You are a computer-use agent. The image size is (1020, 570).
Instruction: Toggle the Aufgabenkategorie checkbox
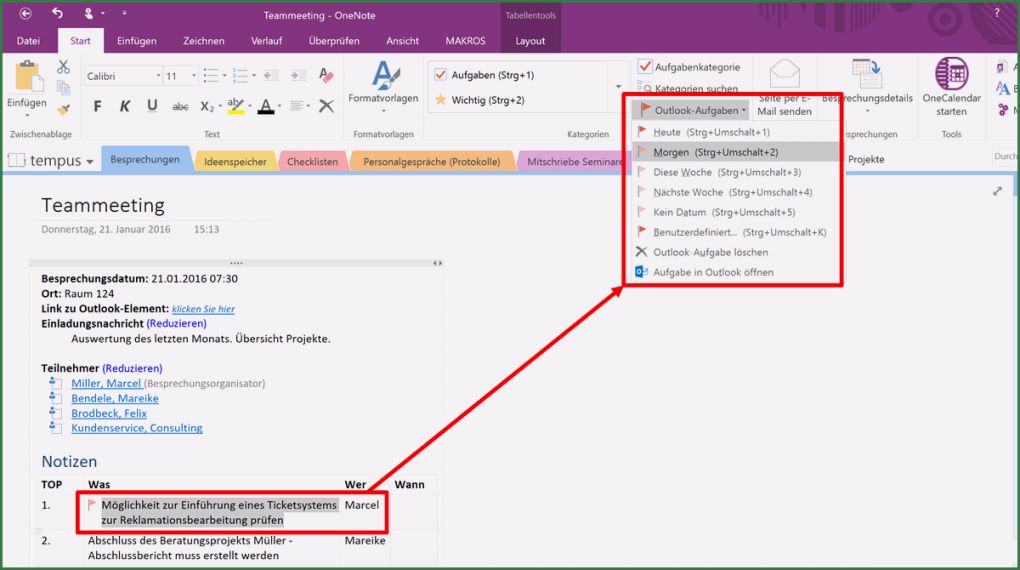click(646, 67)
